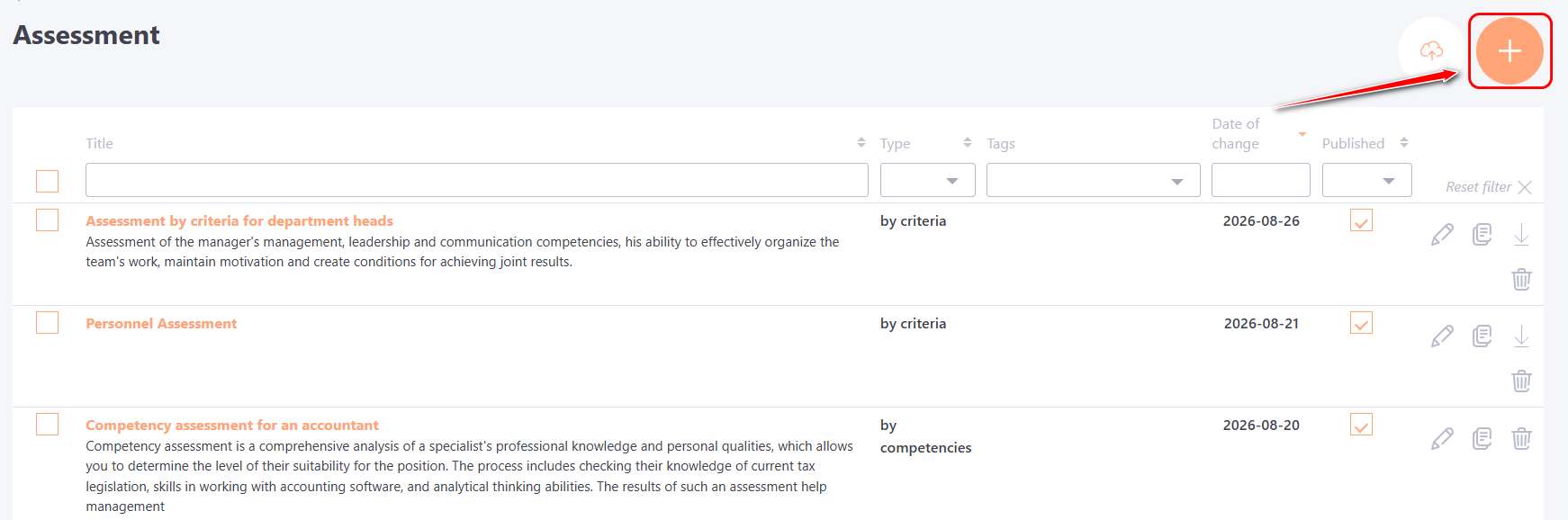This screenshot has height=520, width=1568.
Task: Copy the Personnel Assessment entry
Action: click(x=1482, y=336)
